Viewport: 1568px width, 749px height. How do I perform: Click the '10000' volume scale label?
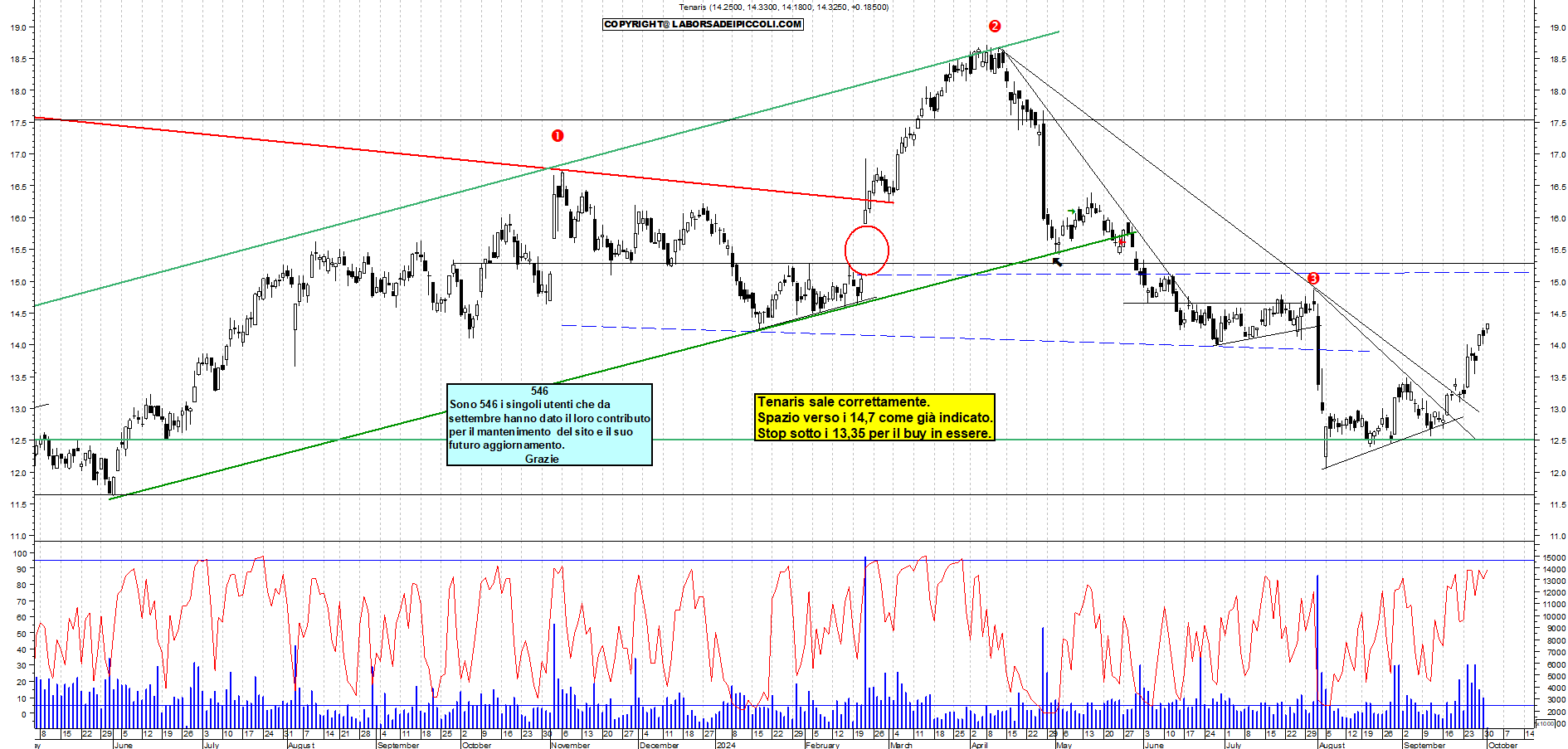click(1553, 616)
